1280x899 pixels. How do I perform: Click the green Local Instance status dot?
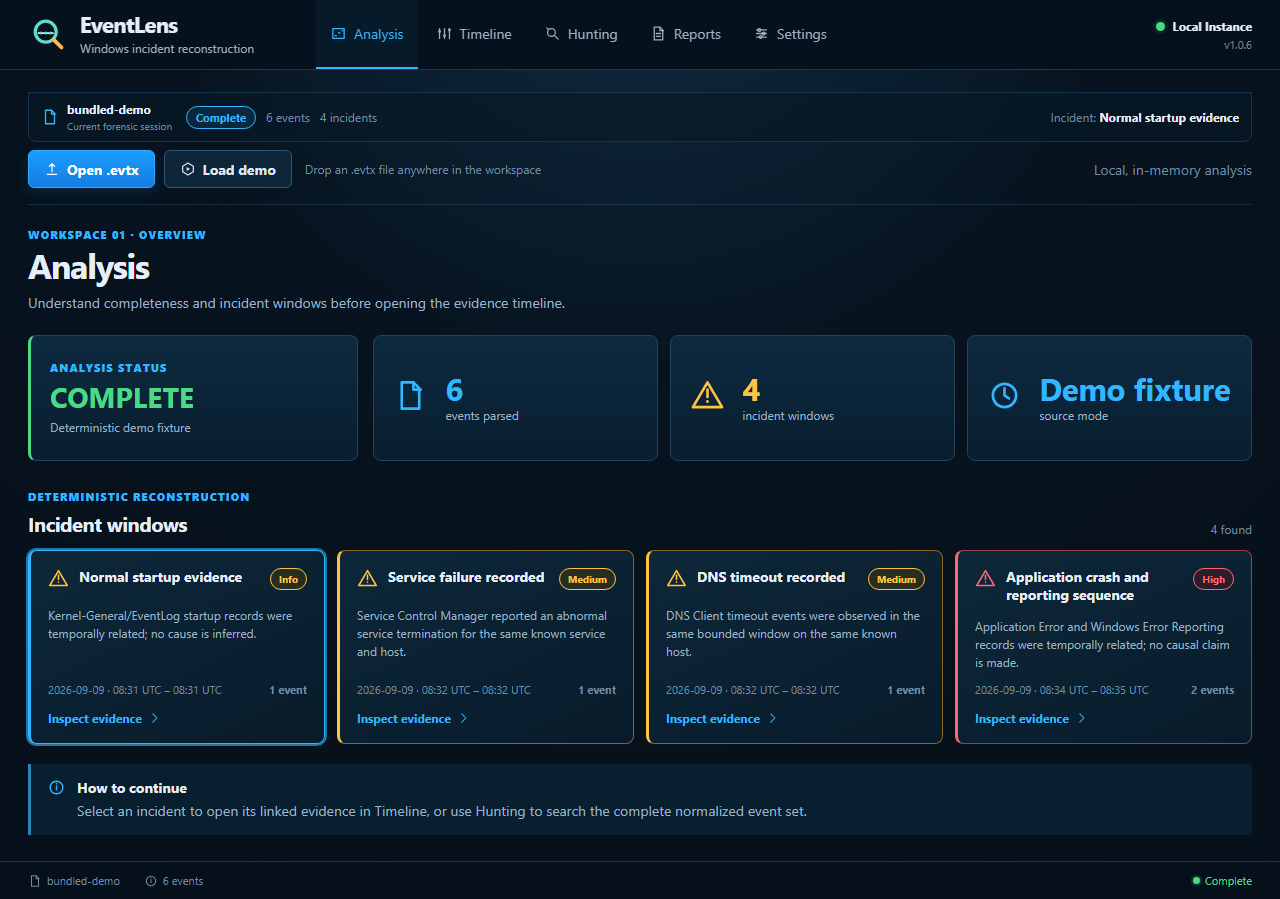tap(1160, 27)
